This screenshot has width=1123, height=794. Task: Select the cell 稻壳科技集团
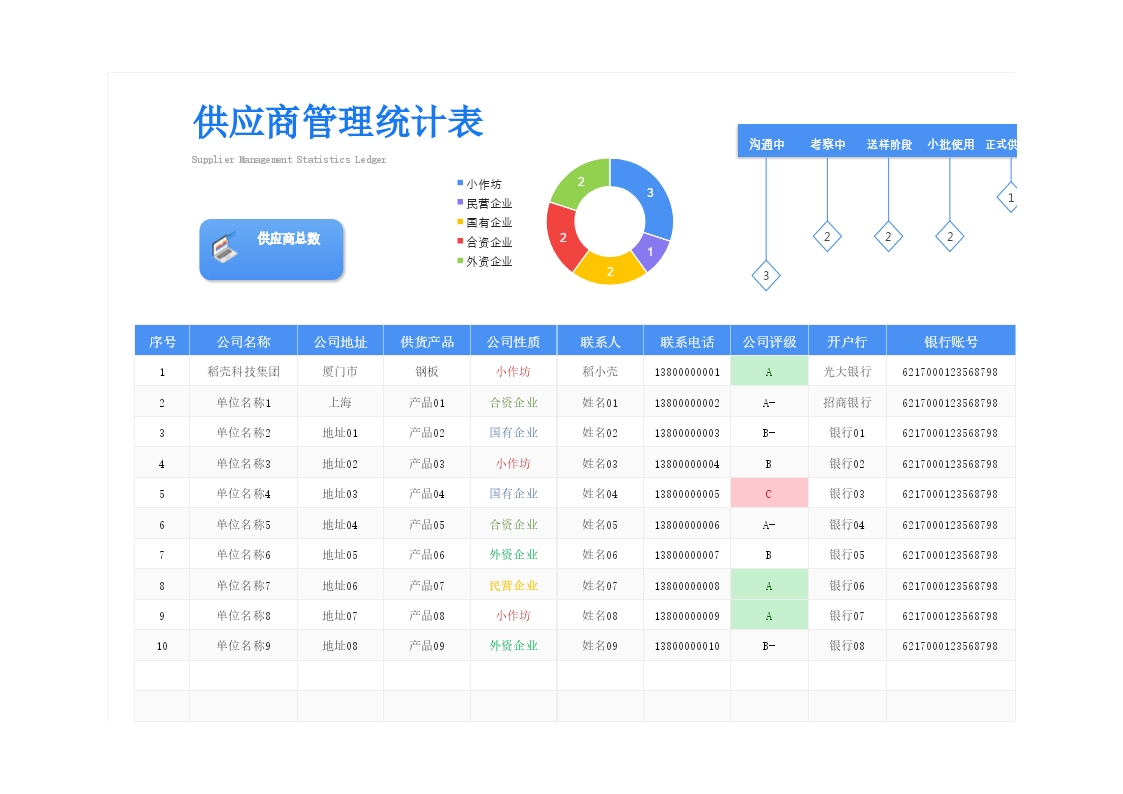pyautogui.click(x=244, y=372)
